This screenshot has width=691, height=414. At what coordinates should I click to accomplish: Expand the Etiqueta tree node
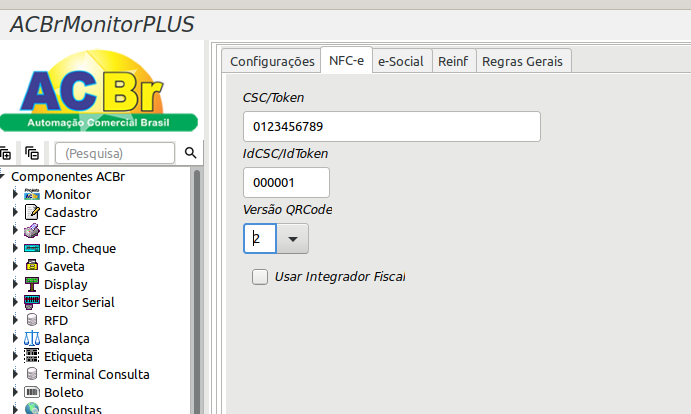coord(15,356)
